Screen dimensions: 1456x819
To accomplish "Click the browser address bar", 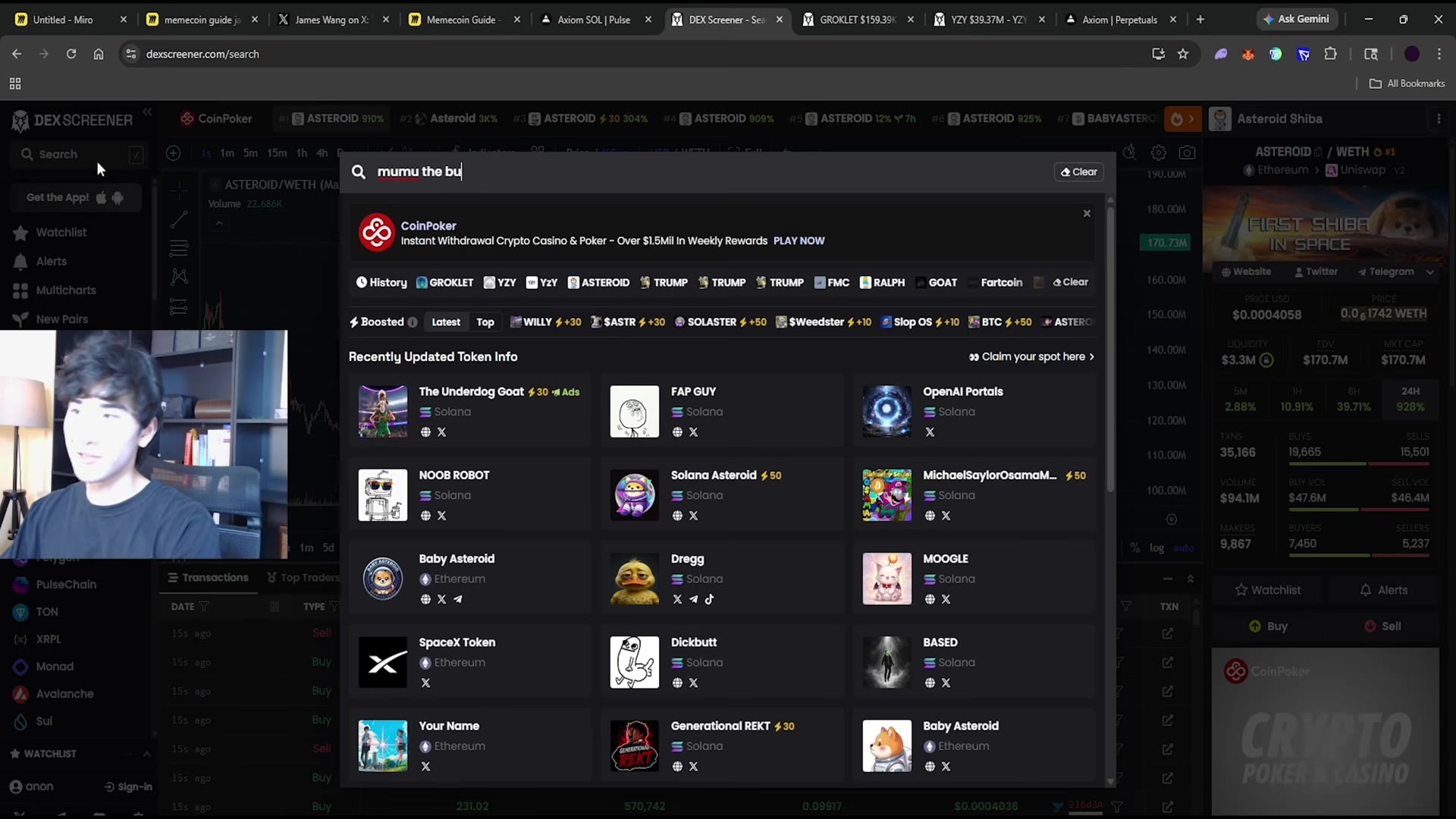I will tap(637, 54).
